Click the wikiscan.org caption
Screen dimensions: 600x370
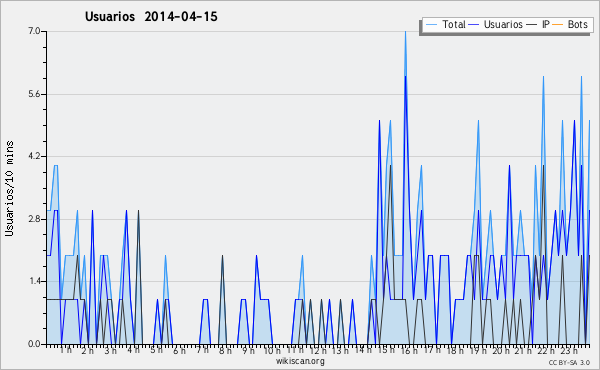pyautogui.click(x=300, y=361)
